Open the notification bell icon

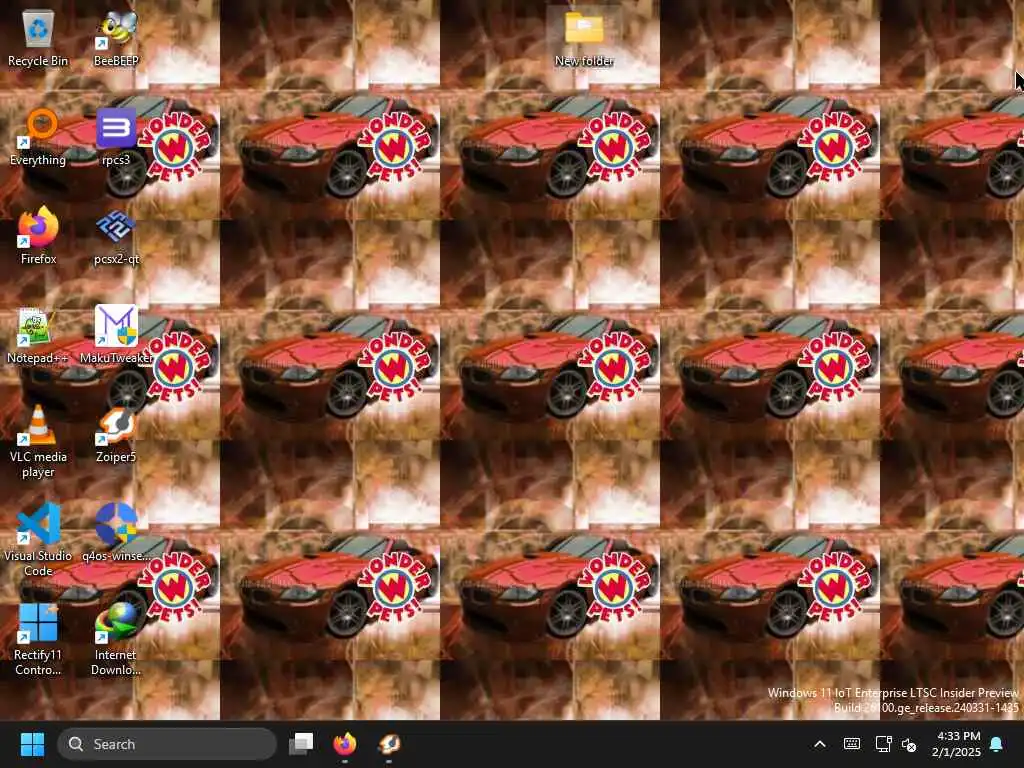(997, 744)
